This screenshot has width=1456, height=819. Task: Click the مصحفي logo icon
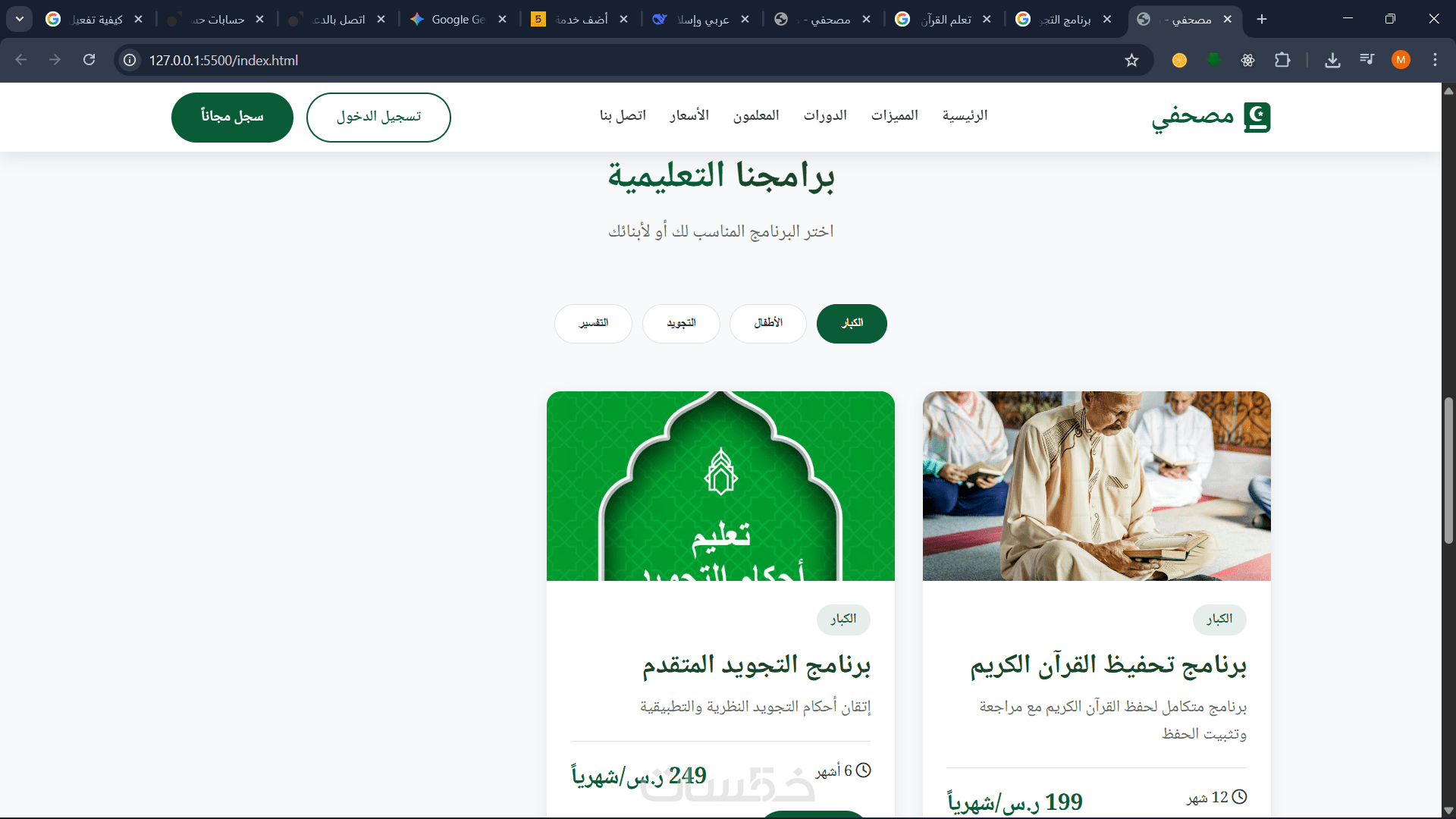click(x=1257, y=118)
